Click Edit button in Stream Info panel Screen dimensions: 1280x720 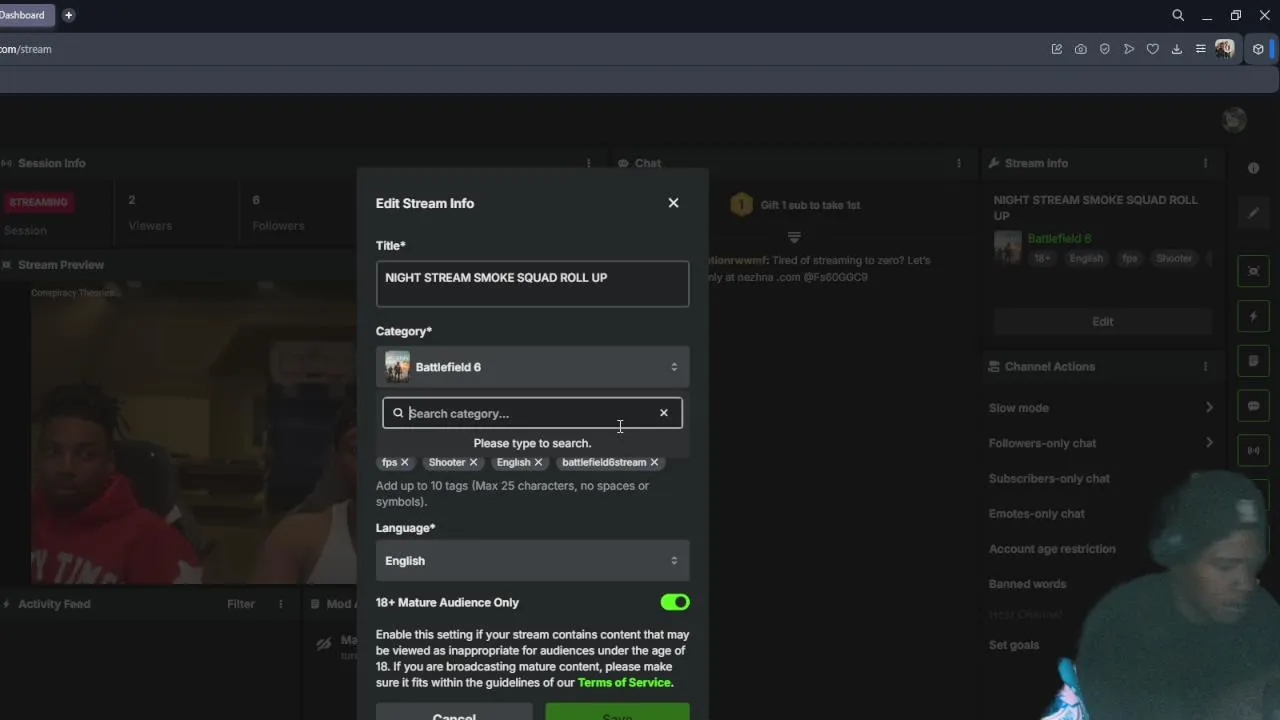tap(1103, 321)
